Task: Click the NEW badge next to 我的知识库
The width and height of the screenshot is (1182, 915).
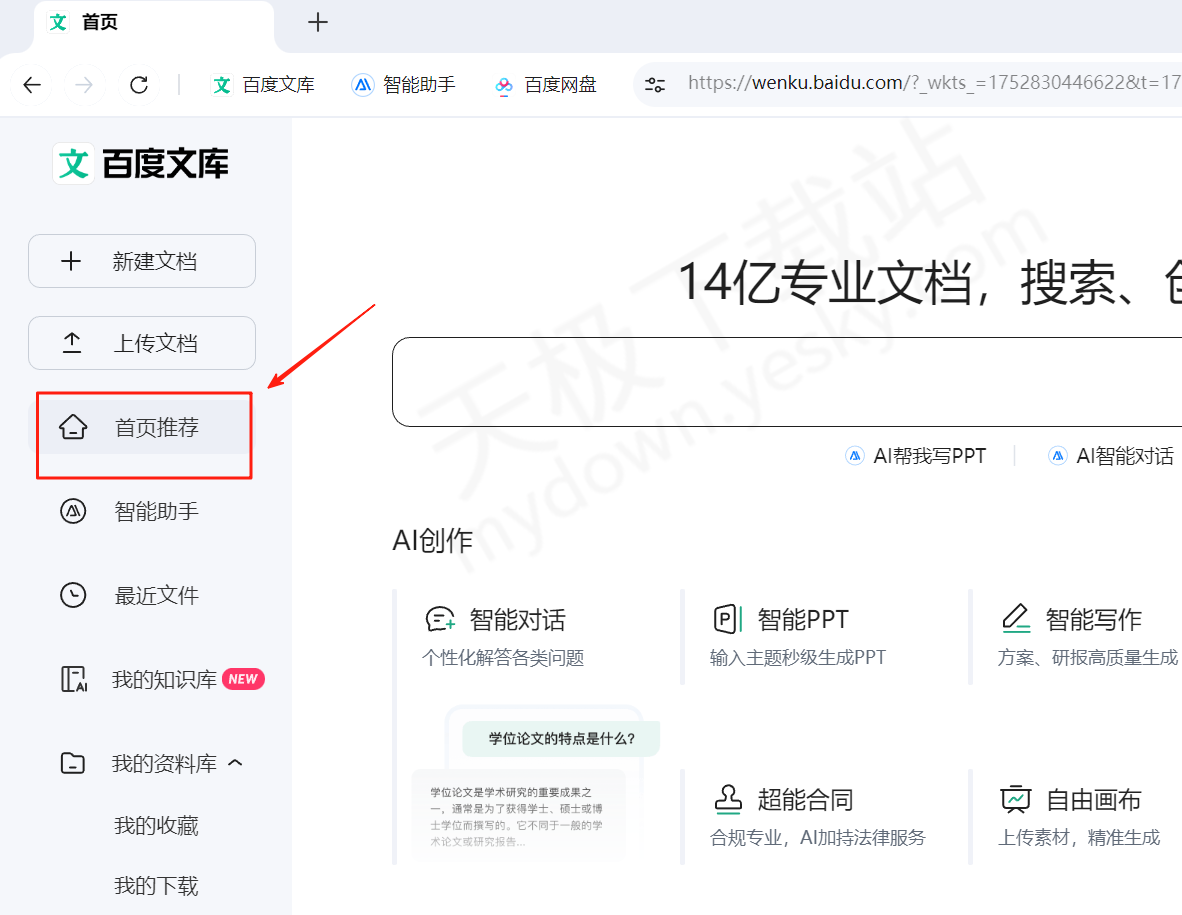Action: tap(243, 679)
